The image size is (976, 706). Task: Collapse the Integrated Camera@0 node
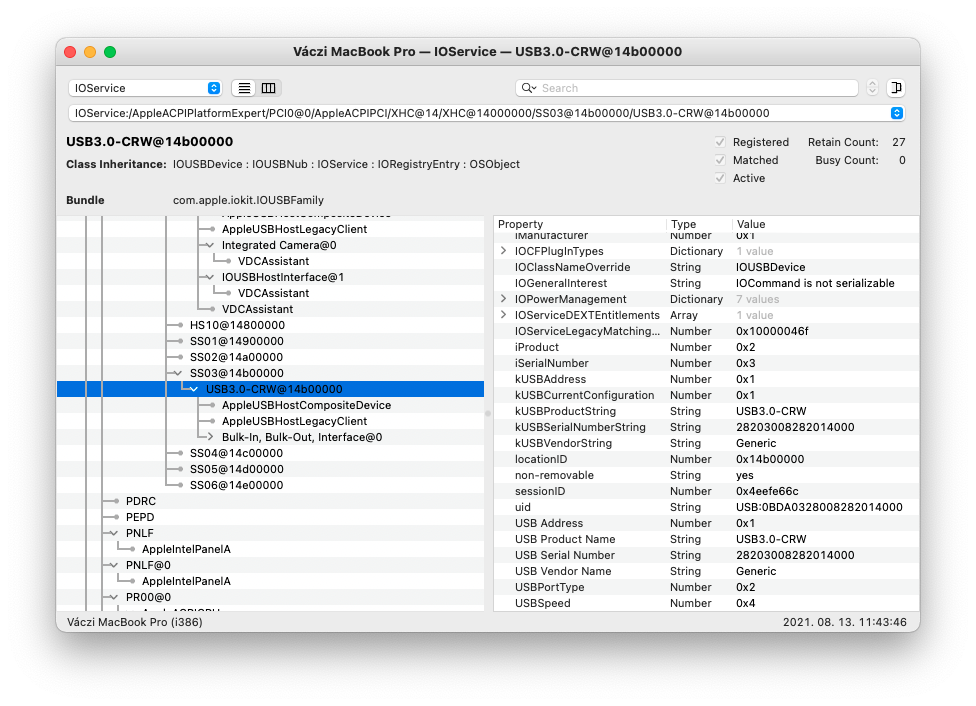click(210, 245)
